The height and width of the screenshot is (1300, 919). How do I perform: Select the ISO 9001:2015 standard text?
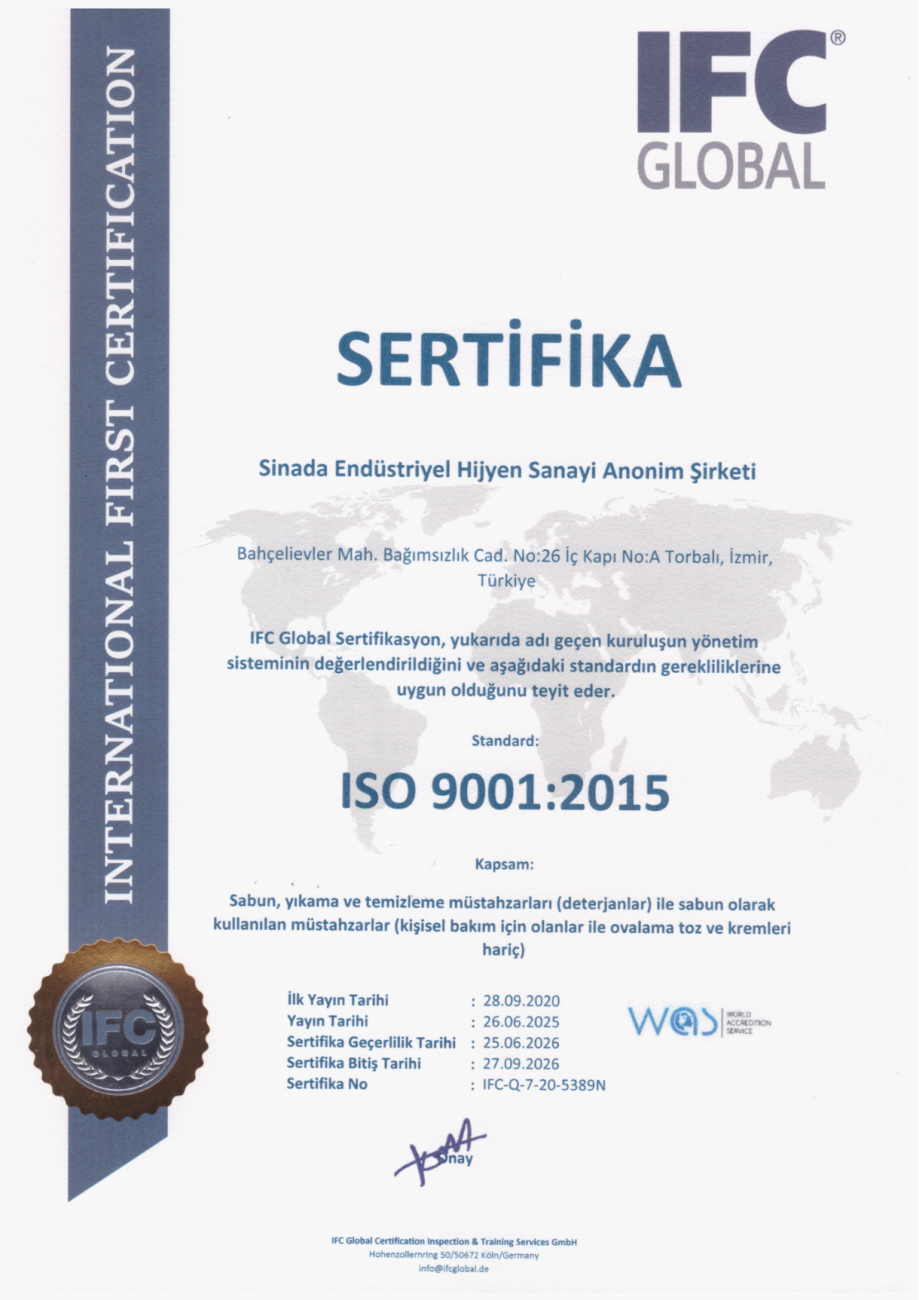pyautogui.click(x=505, y=793)
